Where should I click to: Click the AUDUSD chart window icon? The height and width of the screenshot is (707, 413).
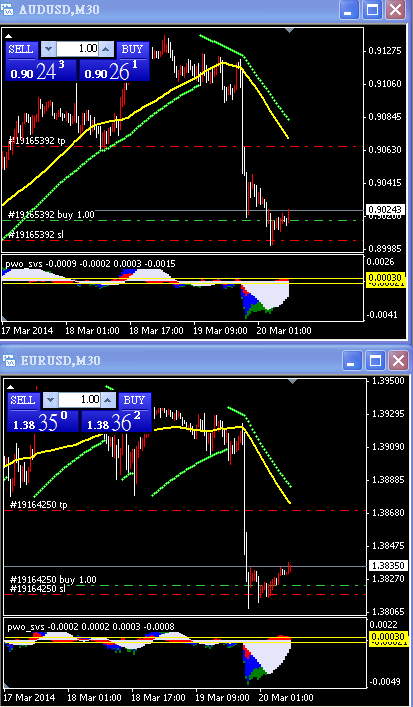[x=8, y=9]
